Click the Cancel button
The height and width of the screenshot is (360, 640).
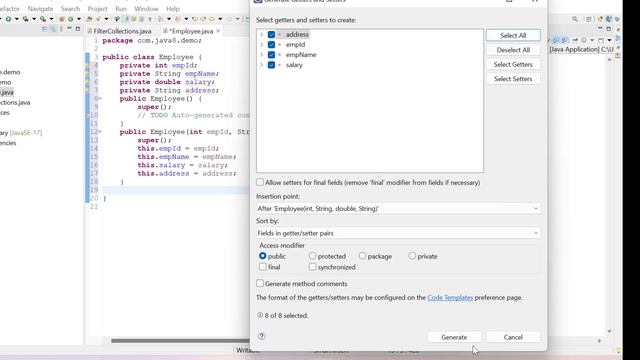point(513,337)
